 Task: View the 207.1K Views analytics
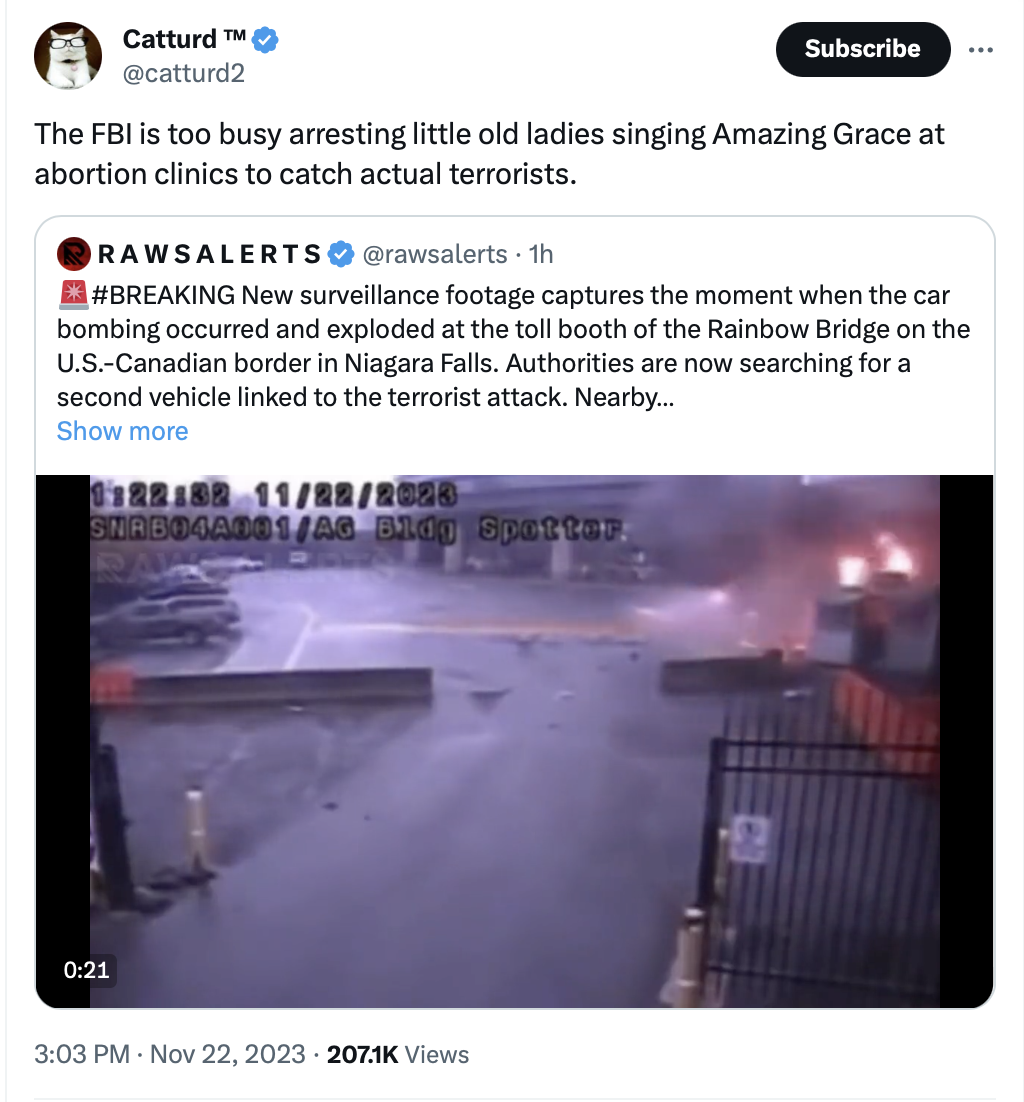(398, 1054)
